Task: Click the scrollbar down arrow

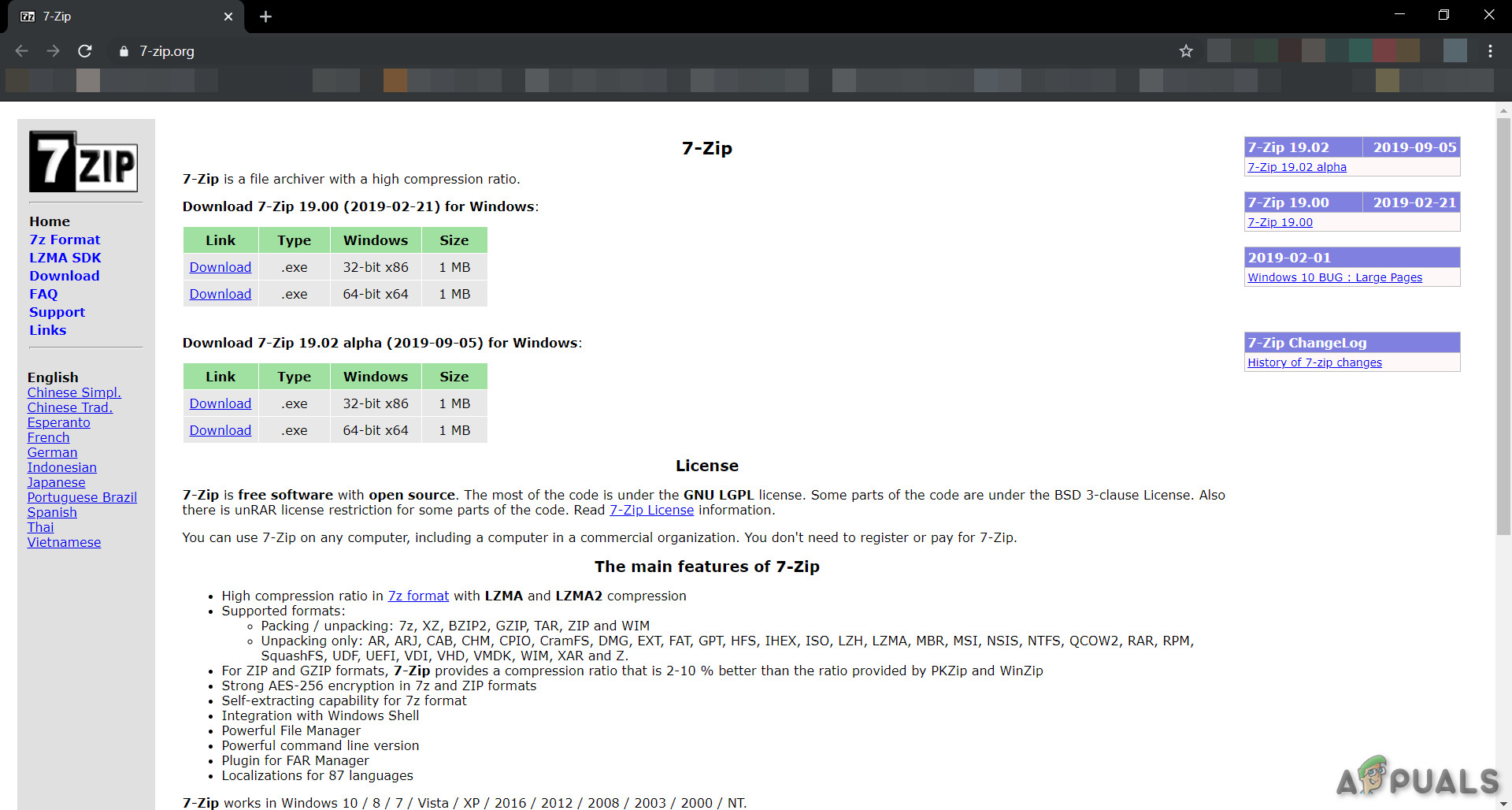Action: coord(1503,803)
